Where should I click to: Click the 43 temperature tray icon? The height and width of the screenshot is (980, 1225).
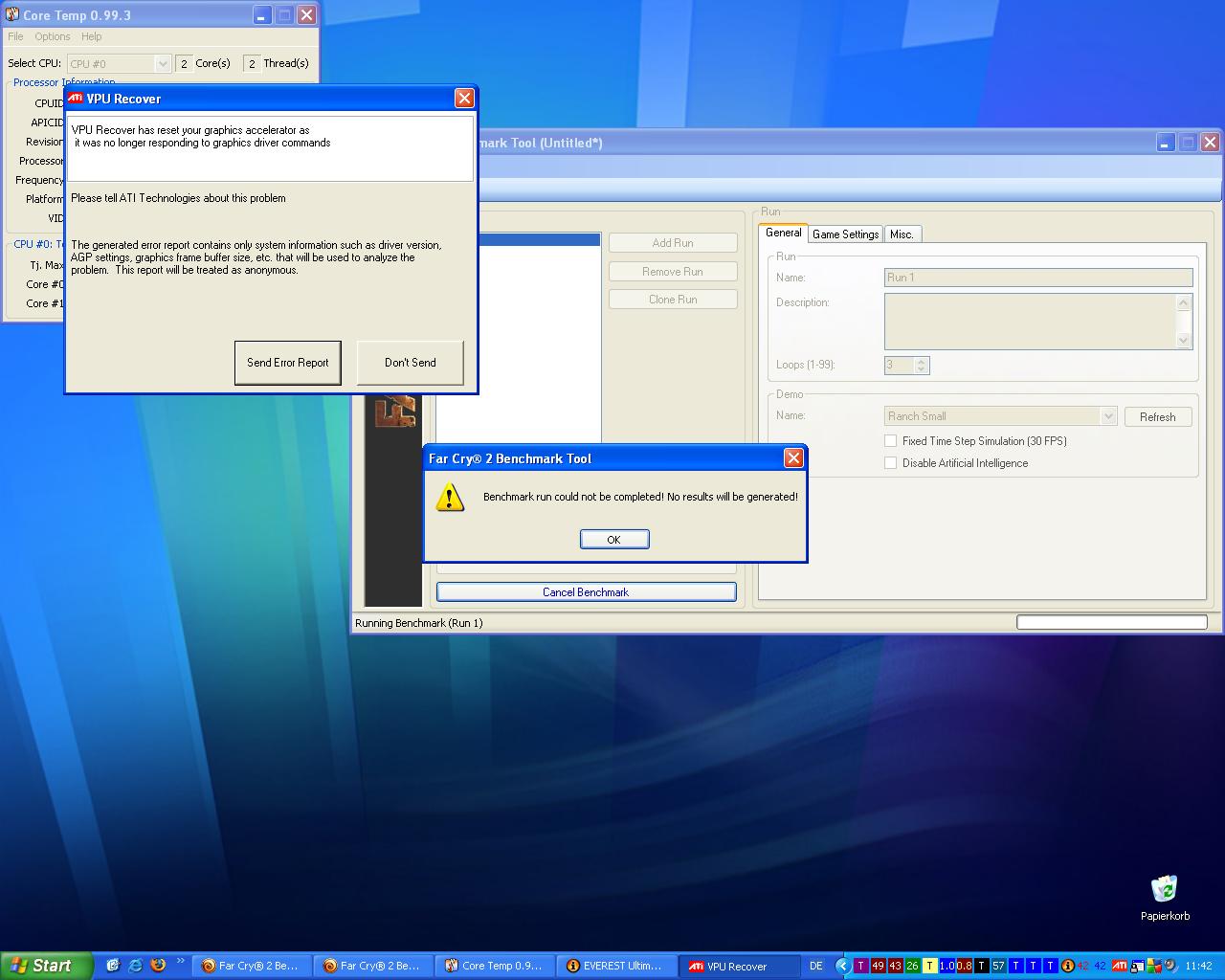click(895, 966)
